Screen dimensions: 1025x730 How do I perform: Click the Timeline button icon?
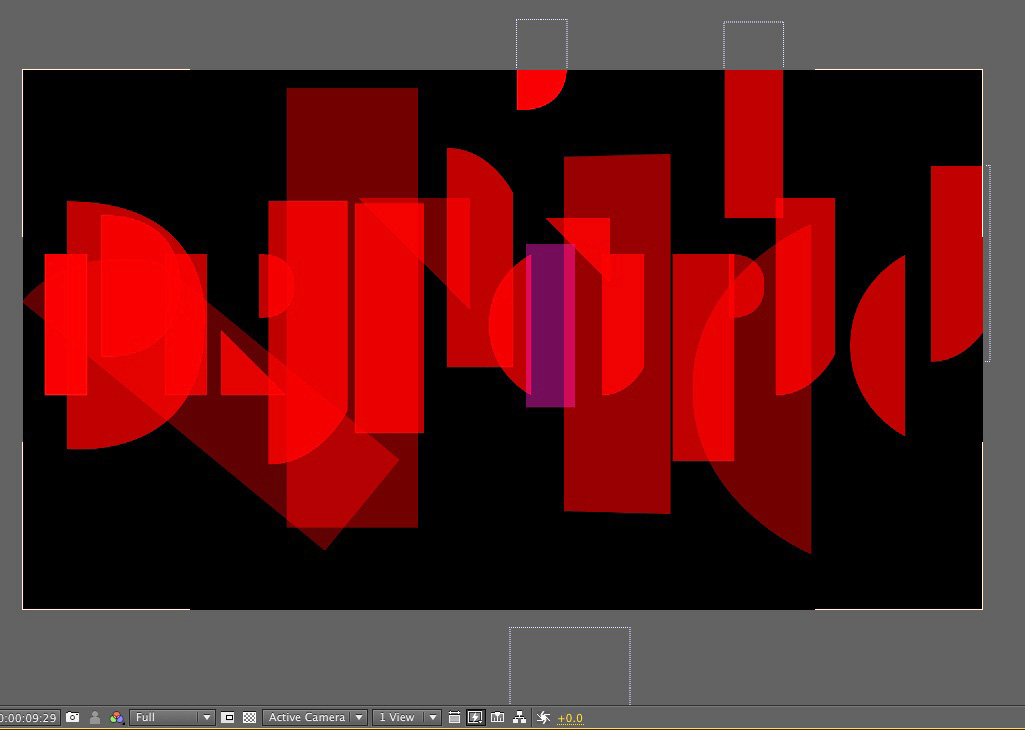click(x=497, y=718)
